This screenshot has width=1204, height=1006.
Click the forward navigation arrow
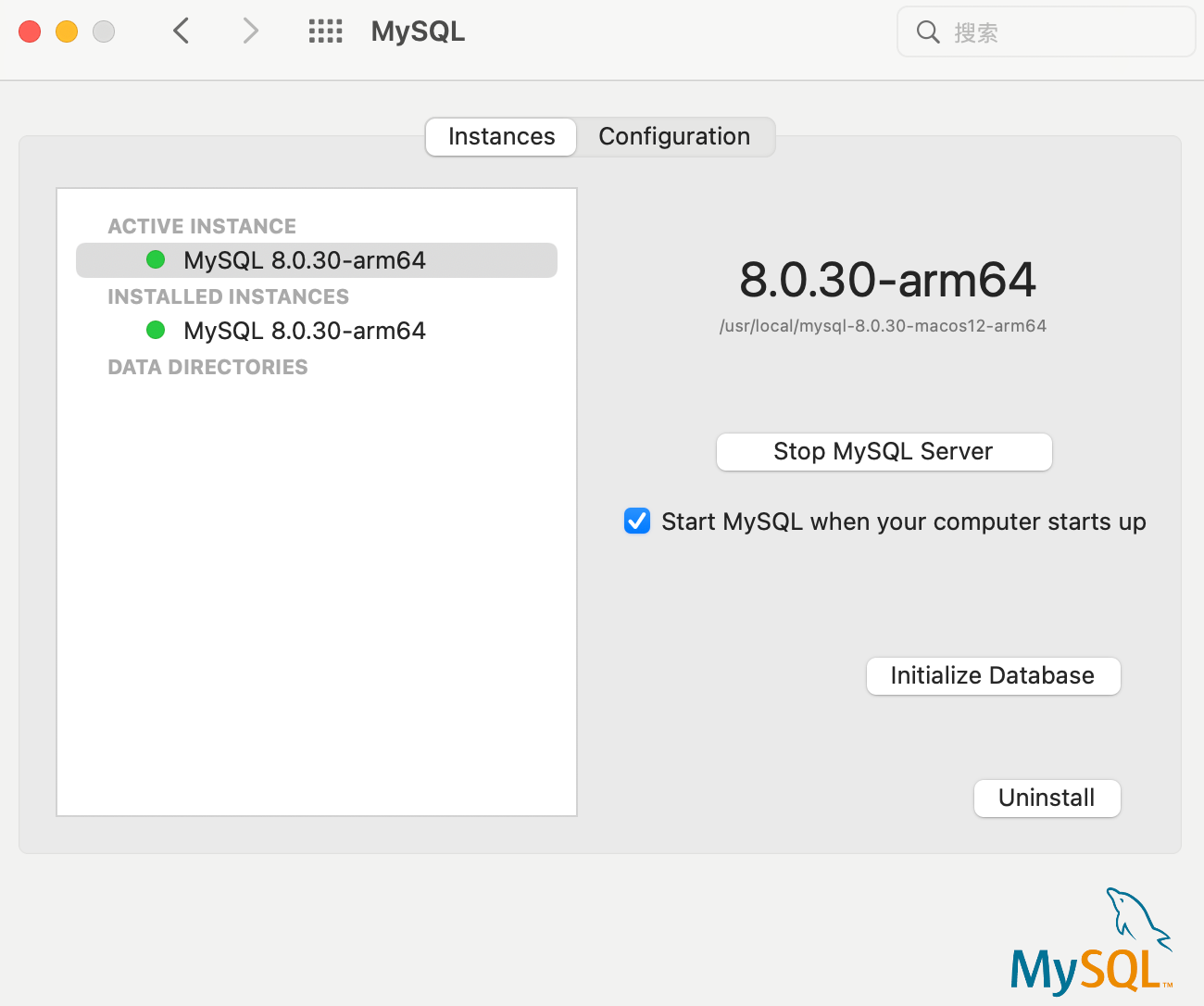pyautogui.click(x=249, y=31)
